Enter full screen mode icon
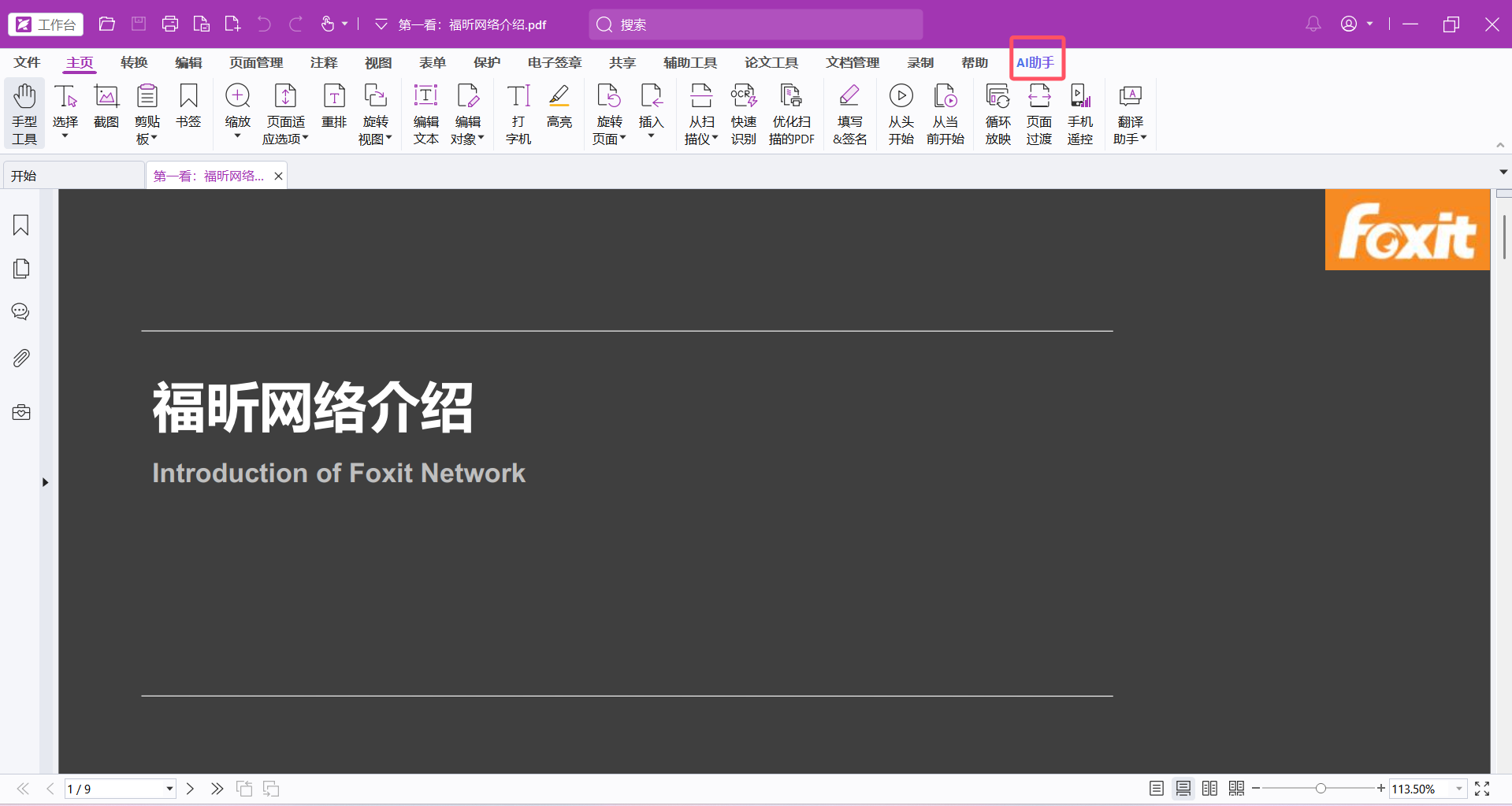This screenshot has width=1512, height=806. click(1482, 789)
